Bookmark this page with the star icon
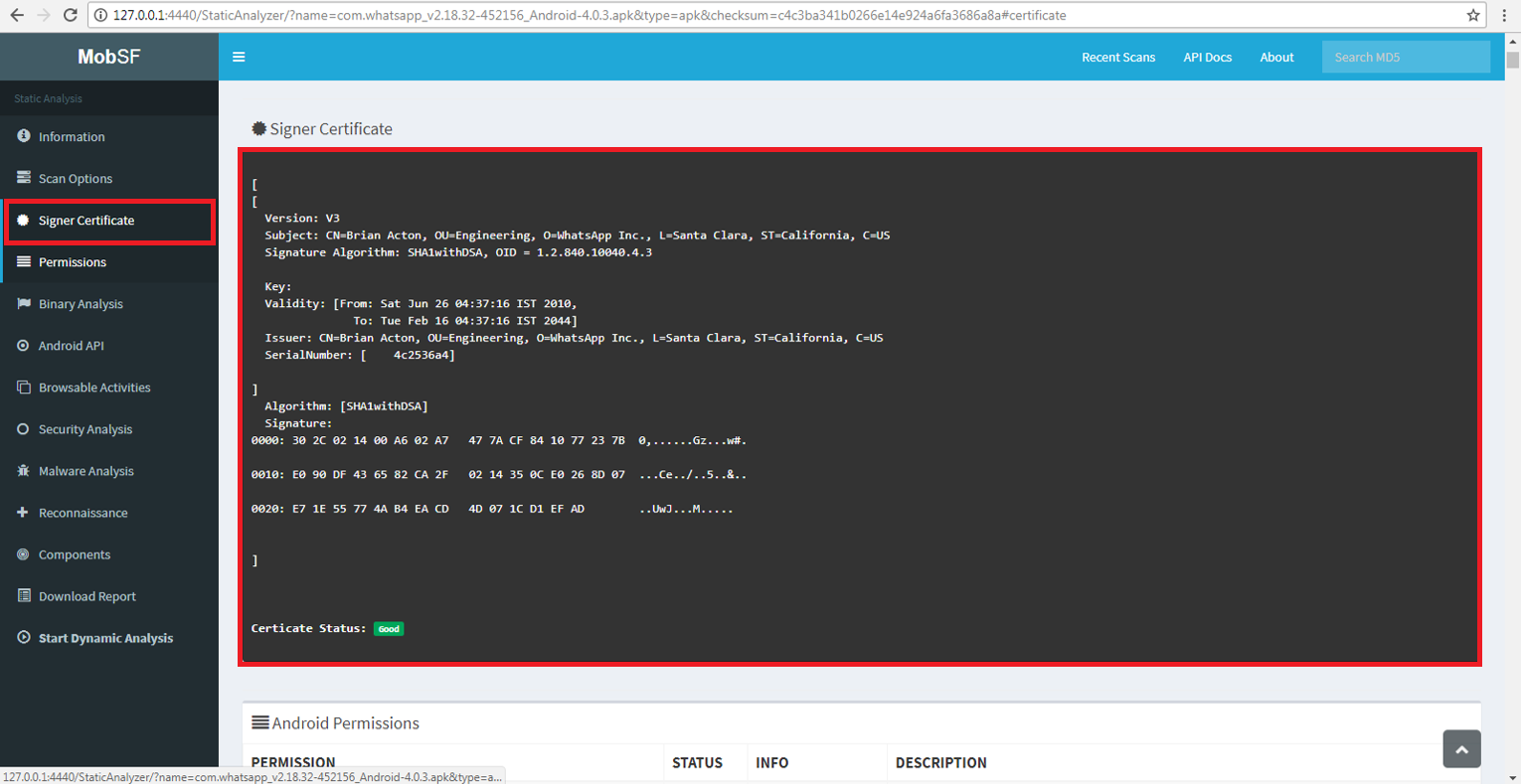Viewport: 1521px width, 784px height. click(x=1473, y=15)
